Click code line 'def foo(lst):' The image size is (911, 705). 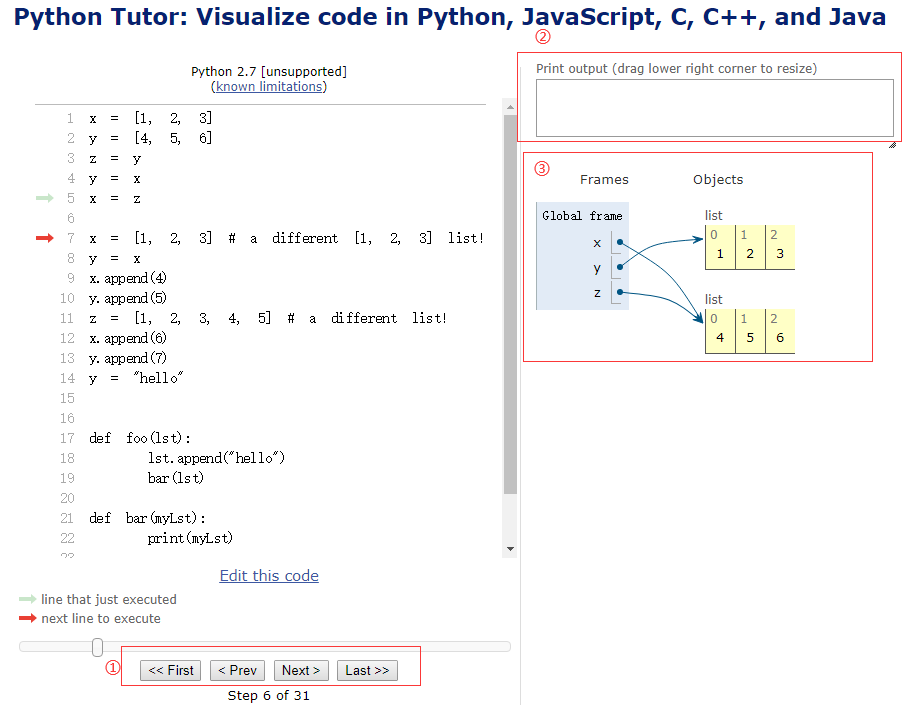point(140,438)
